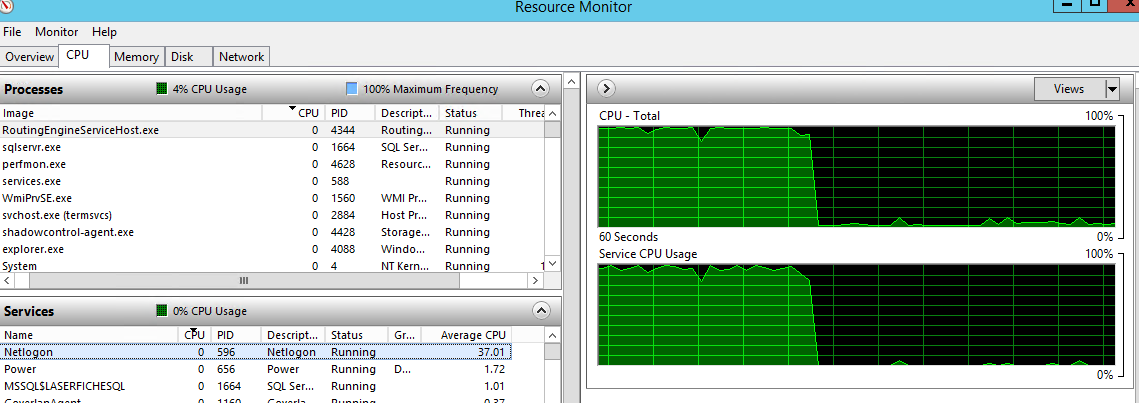The height and width of the screenshot is (403, 1139).
Task: Switch to the Memory tab
Action: click(x=136, y=57)
